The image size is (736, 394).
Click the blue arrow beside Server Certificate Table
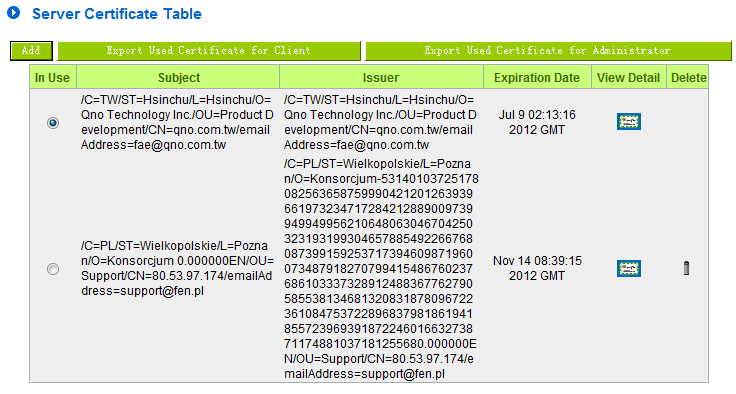(x=14, y=13)
